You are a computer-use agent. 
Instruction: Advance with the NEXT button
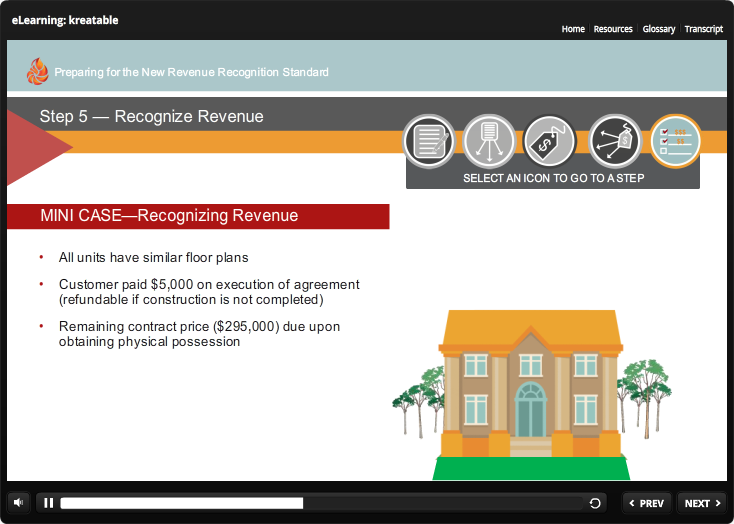pos(703,503)
